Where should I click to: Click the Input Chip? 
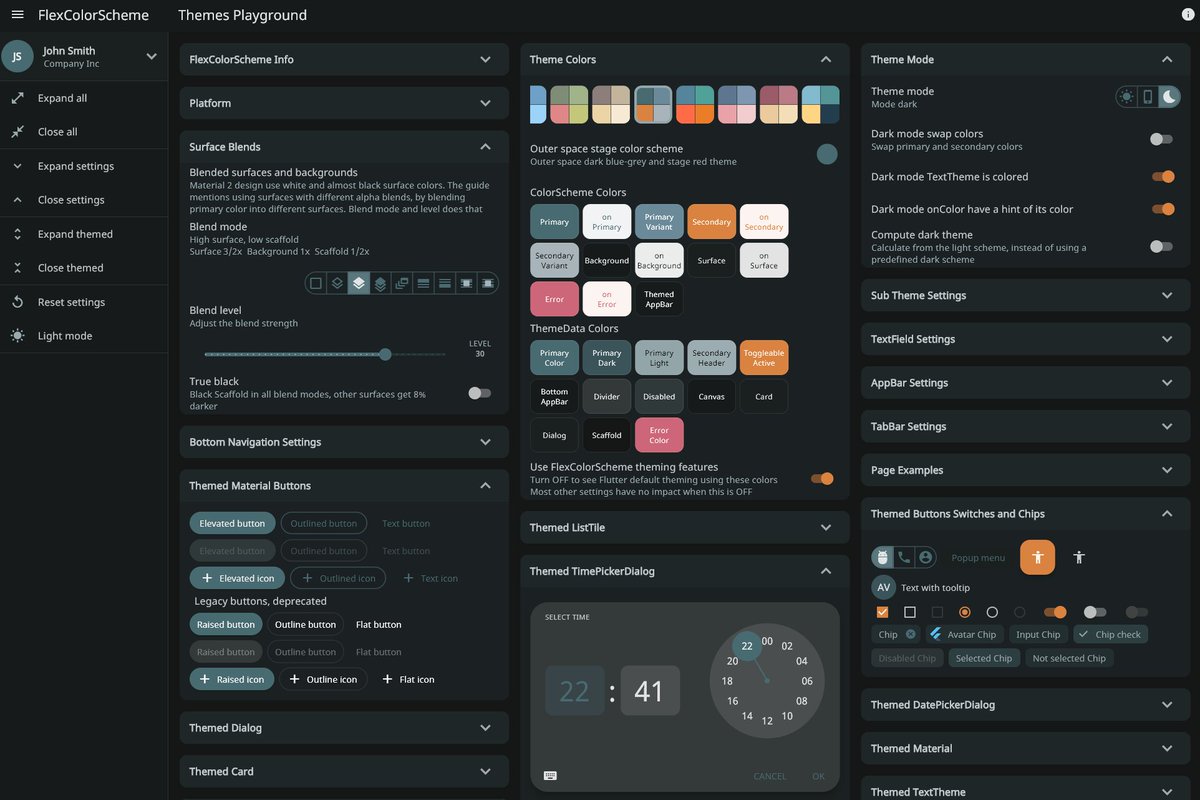(1038, 634)
